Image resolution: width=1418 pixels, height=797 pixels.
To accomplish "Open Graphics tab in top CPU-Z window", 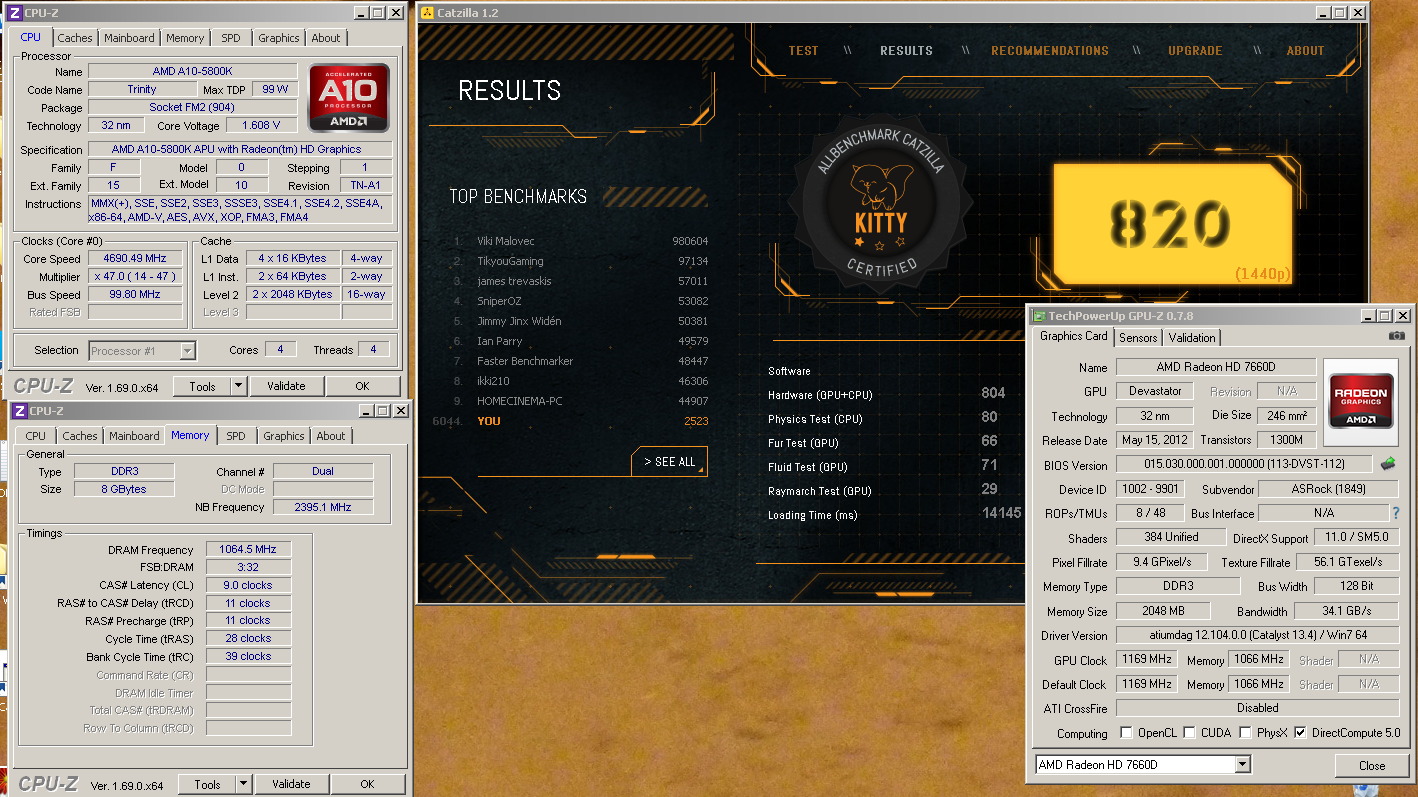I will click(279, 38).
